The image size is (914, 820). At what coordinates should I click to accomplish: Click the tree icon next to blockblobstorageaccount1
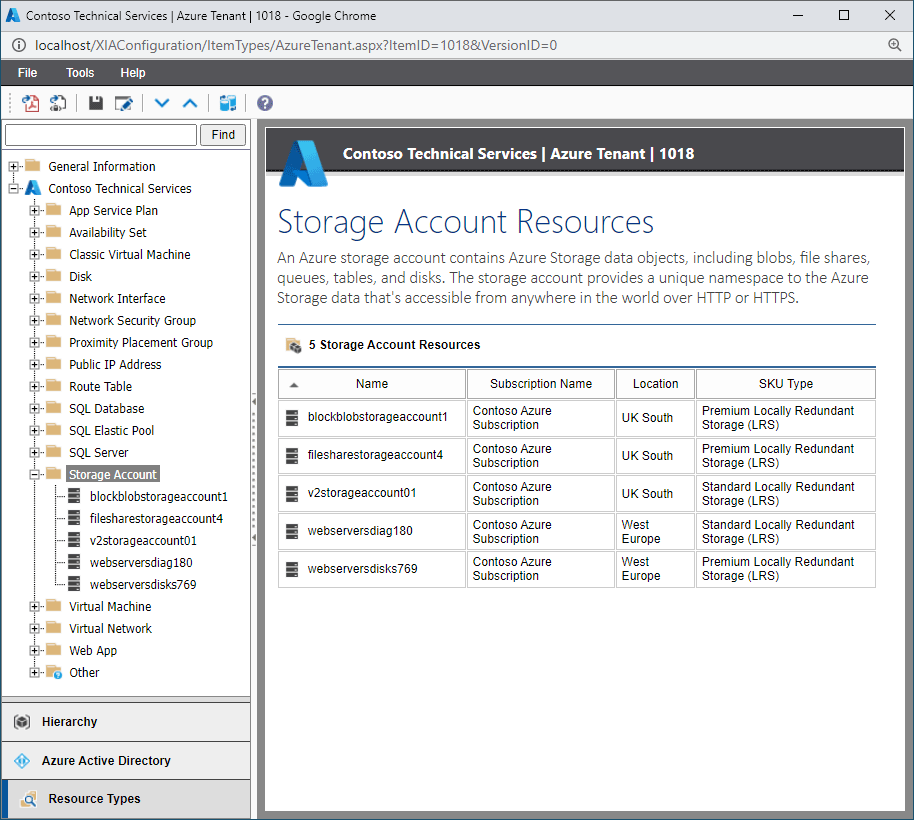click(74, 495)
